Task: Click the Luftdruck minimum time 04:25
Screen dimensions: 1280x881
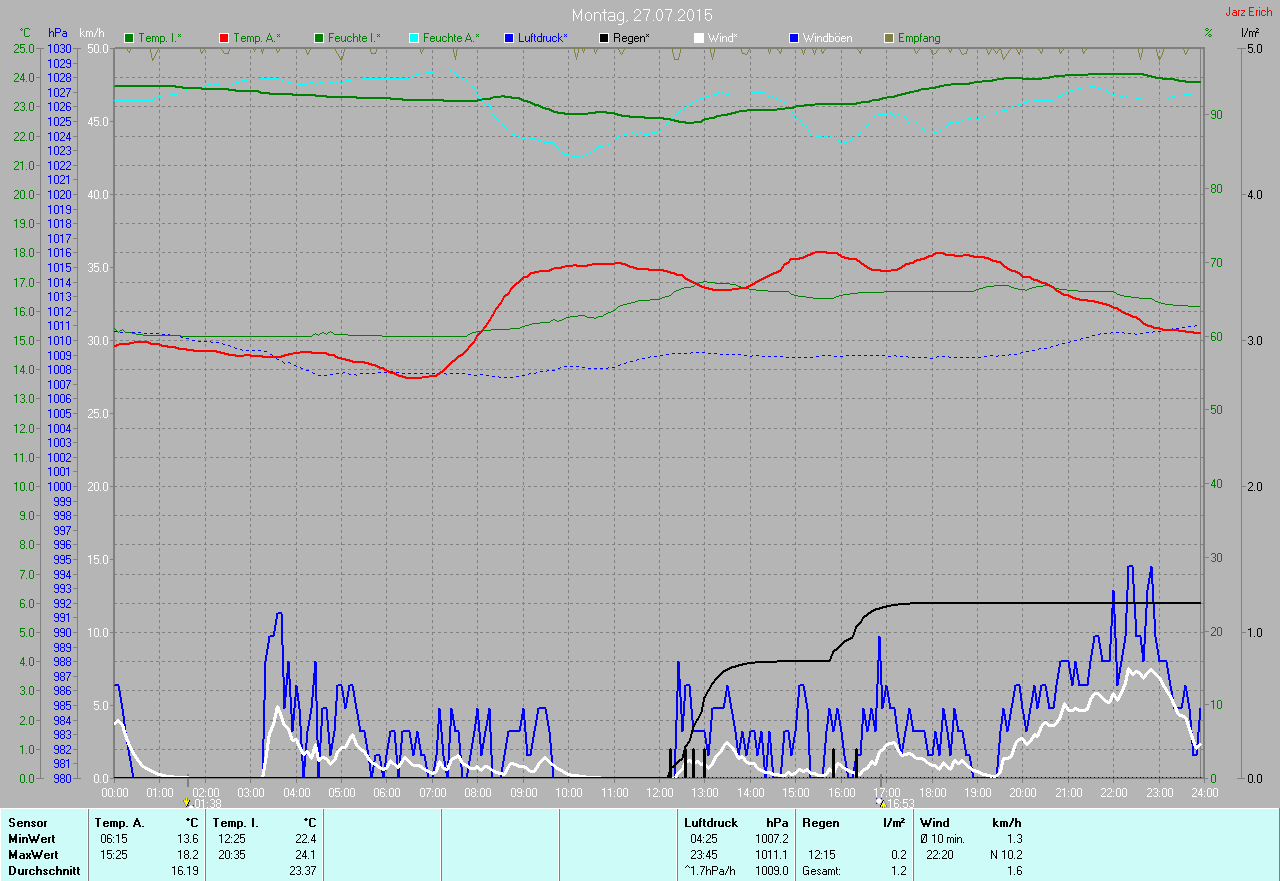Action: (x=704, y=839)
